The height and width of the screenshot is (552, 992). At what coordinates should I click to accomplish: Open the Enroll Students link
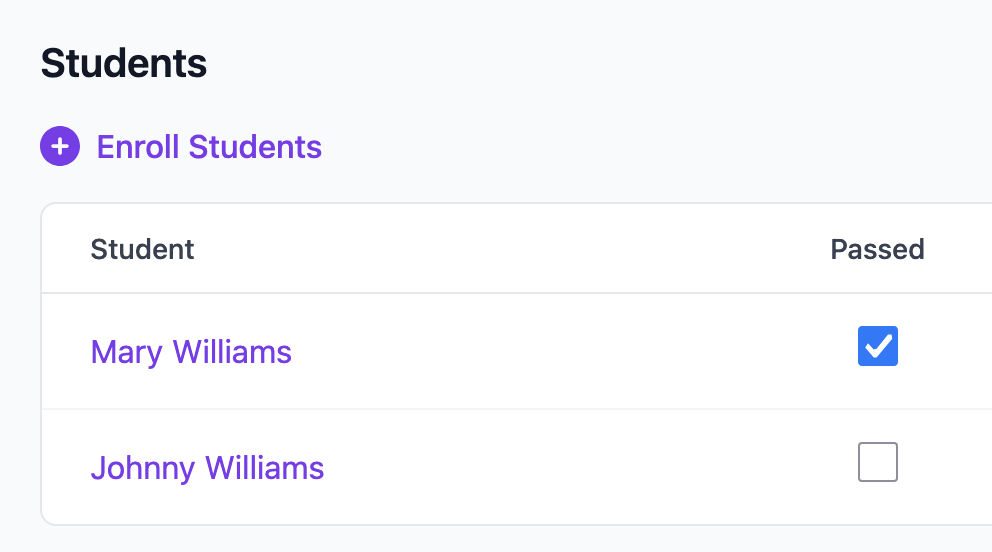tap(209, 147)
